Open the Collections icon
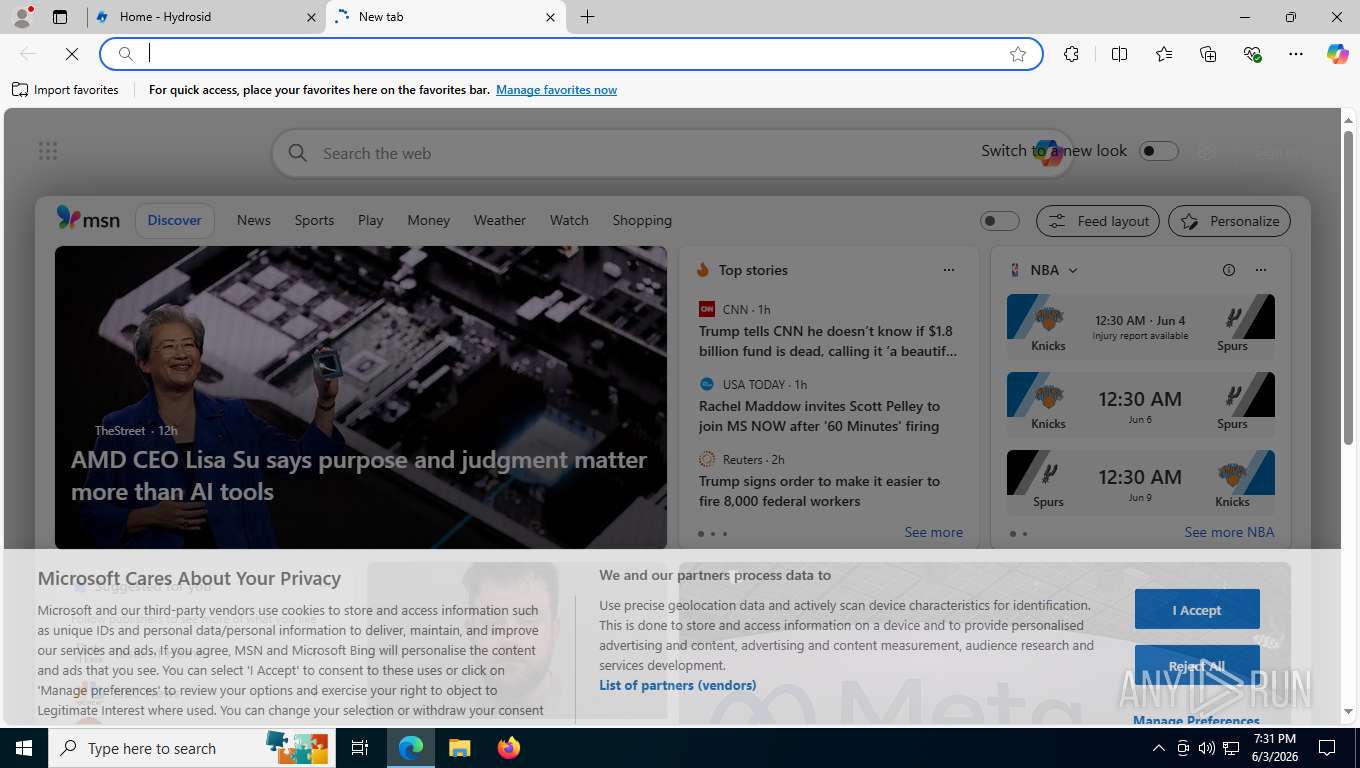 pyautogui.click(x=1208, y=54)
